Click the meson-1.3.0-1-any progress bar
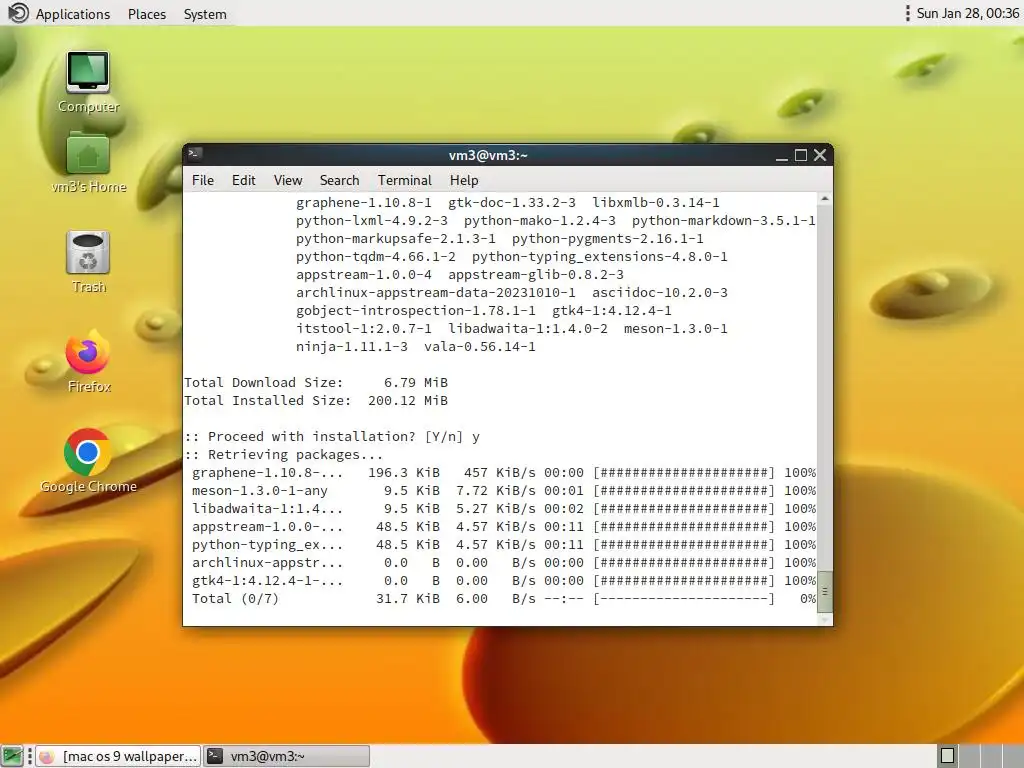 pyautogui.click(x=684, y=490)
